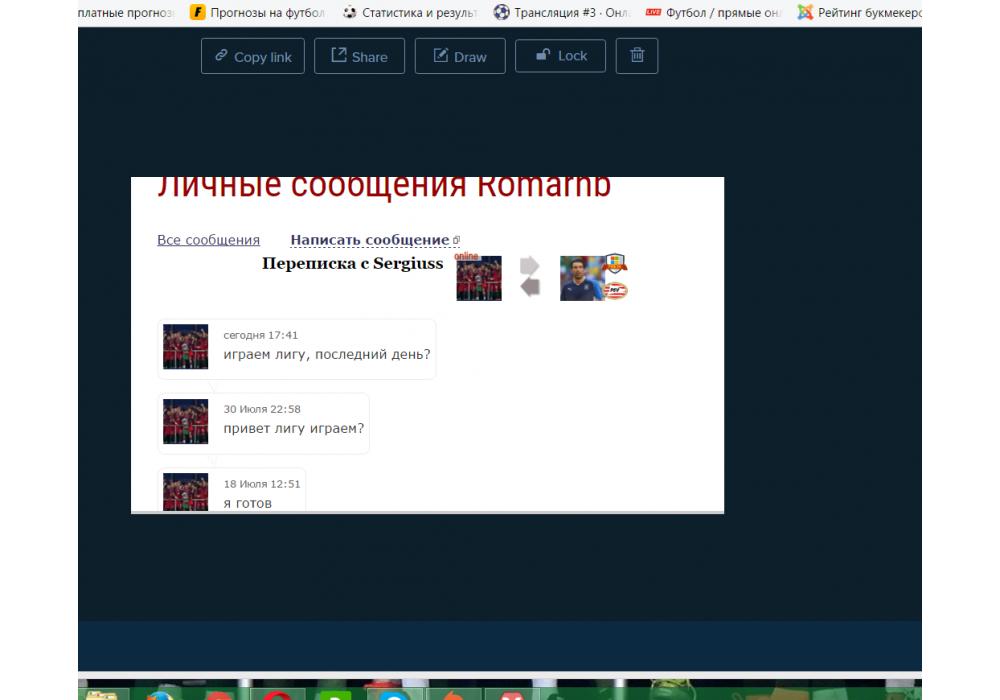The height and width of the screenshot is (700, 1000).
Task: Click message 'я готов'
Action: click(247, 504)
